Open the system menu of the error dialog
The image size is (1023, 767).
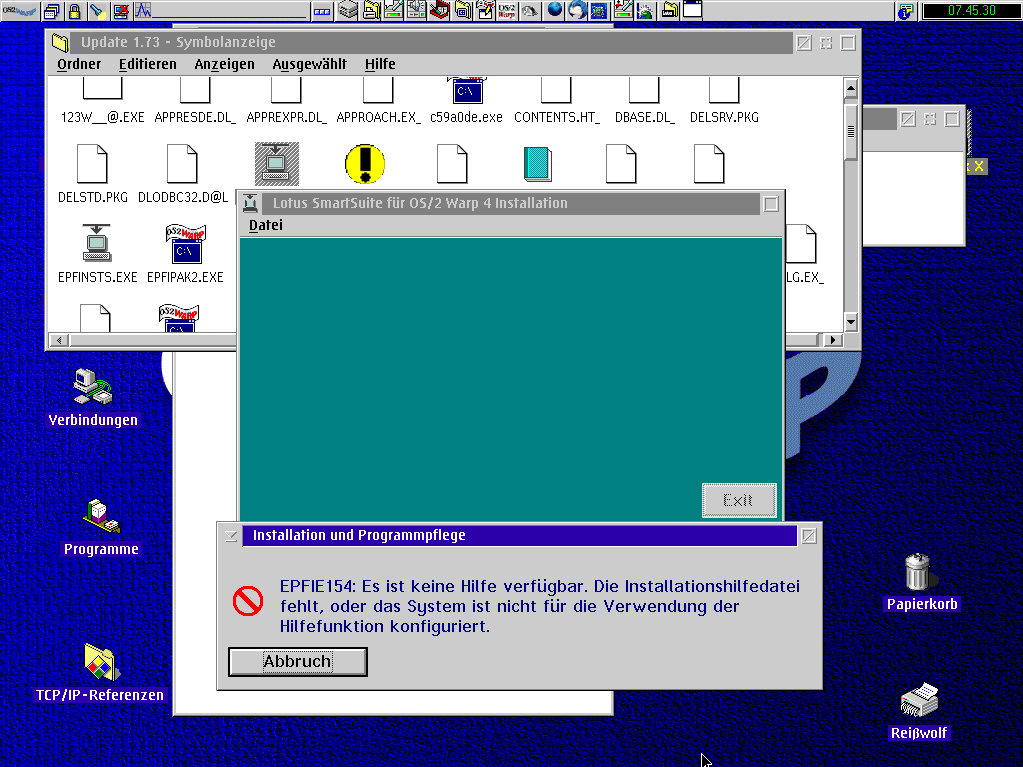pyautogui.click(x=230, y=536)
